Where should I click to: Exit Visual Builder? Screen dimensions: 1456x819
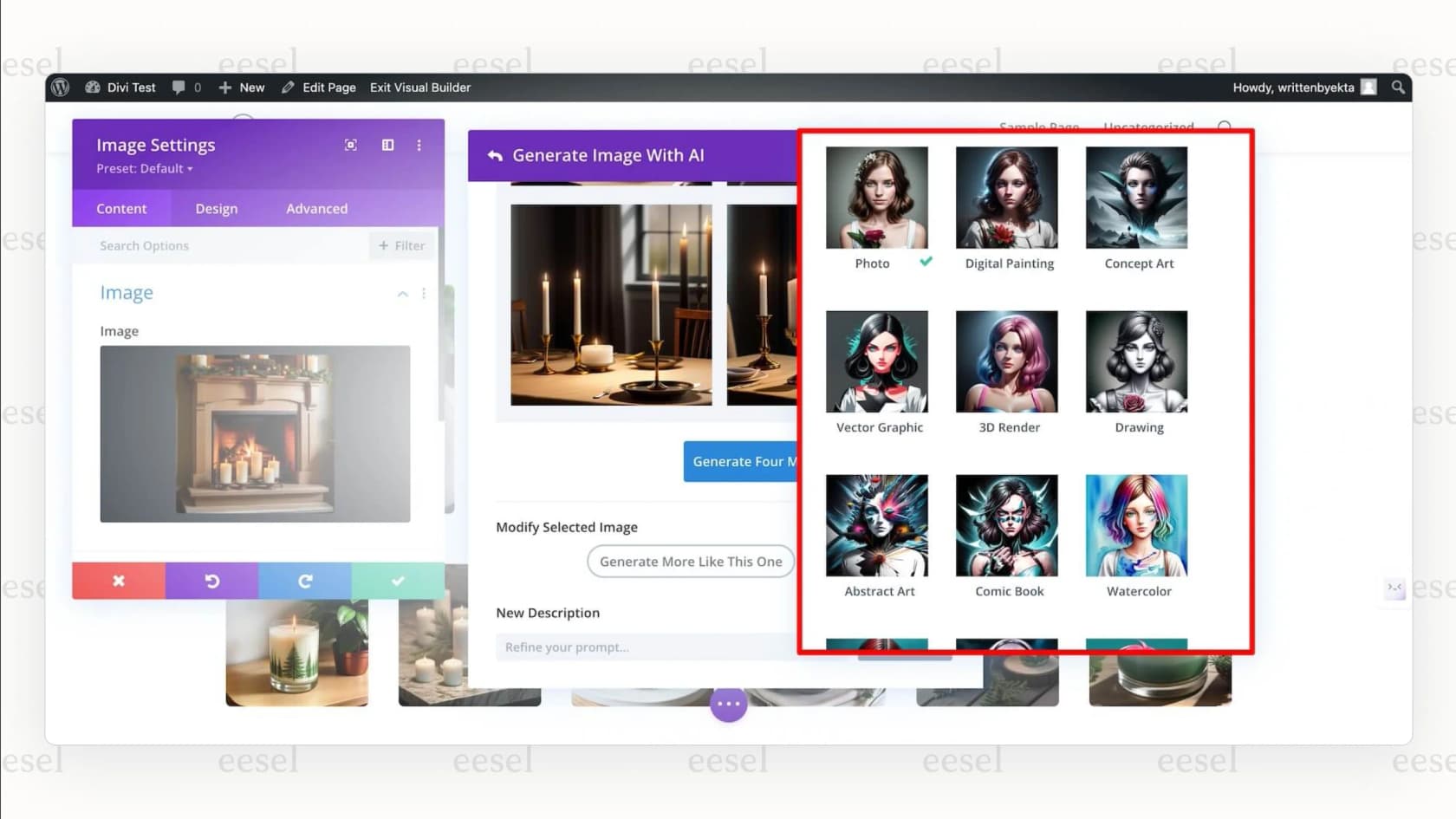coord(420,88)
